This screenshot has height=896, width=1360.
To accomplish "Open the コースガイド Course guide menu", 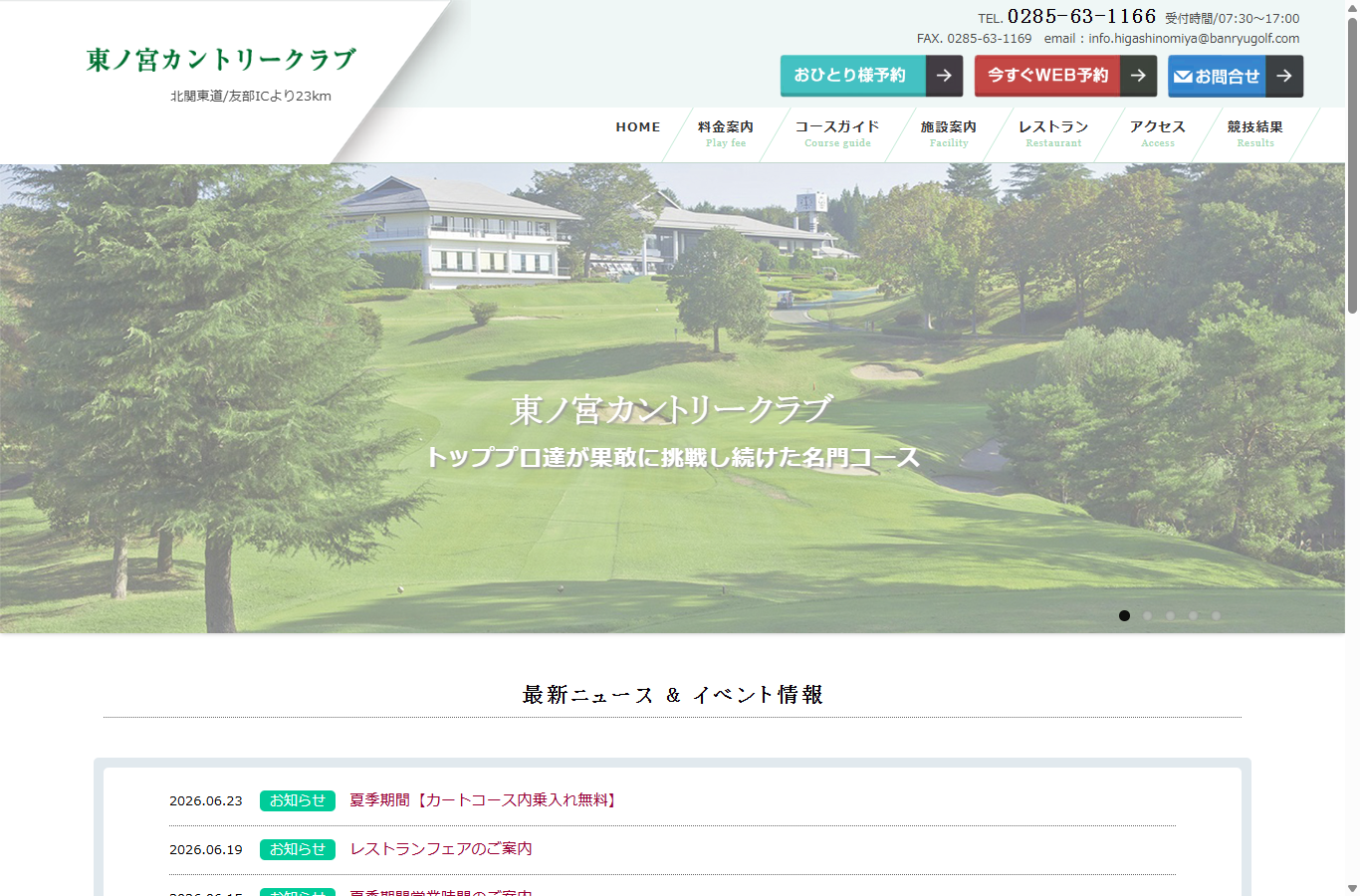I will tap(837, 133).
